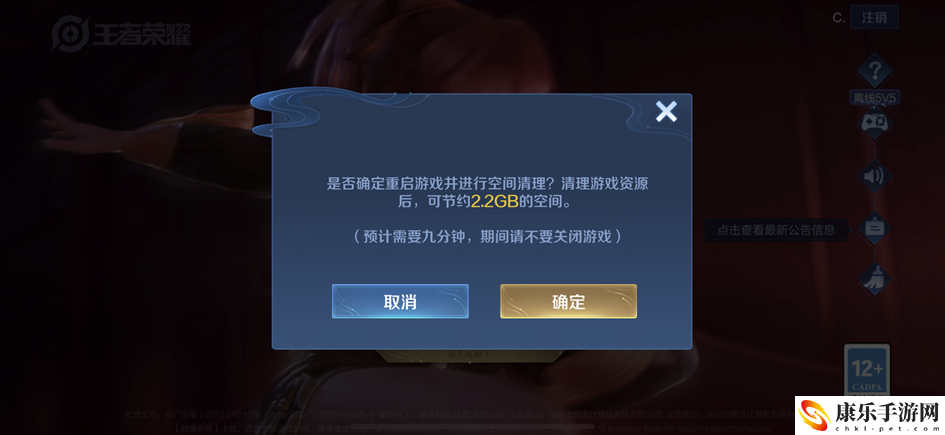The height and width of the screenshot is (435, 945).
Task: Click the 康乐手游网 watermark text
Action: point(885,410)
